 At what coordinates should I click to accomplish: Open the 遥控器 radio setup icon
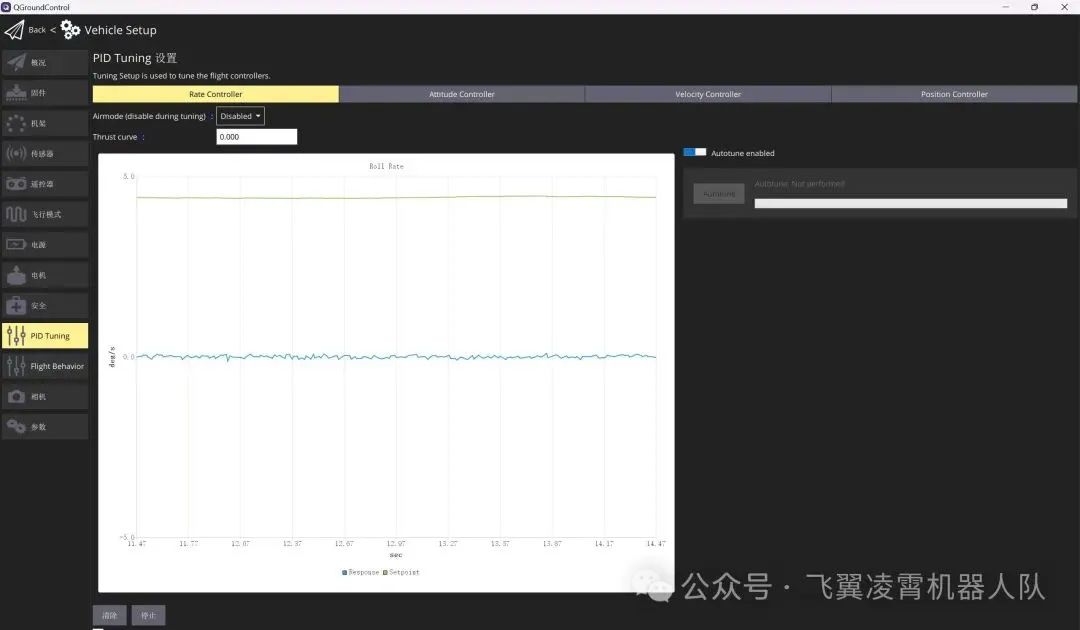pos(16,184)
